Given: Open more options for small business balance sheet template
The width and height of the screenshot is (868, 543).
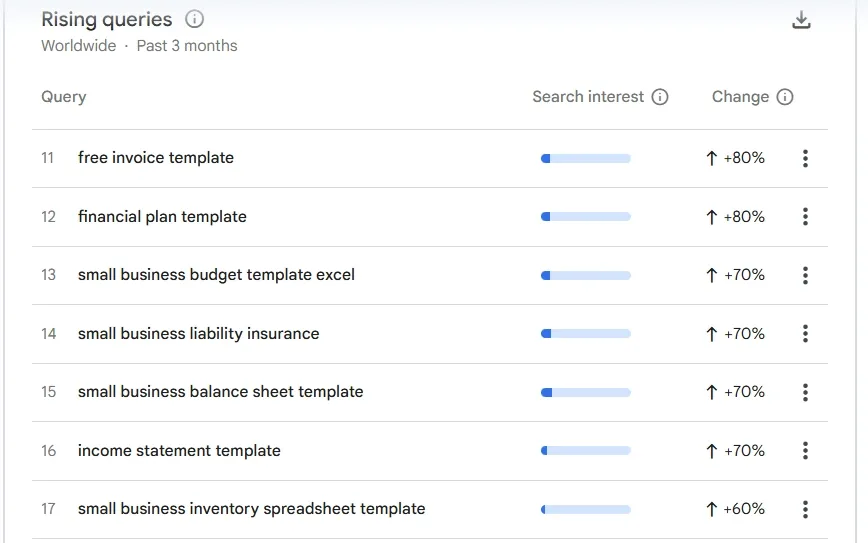Looking at the screenshot, I should [805, 392].
